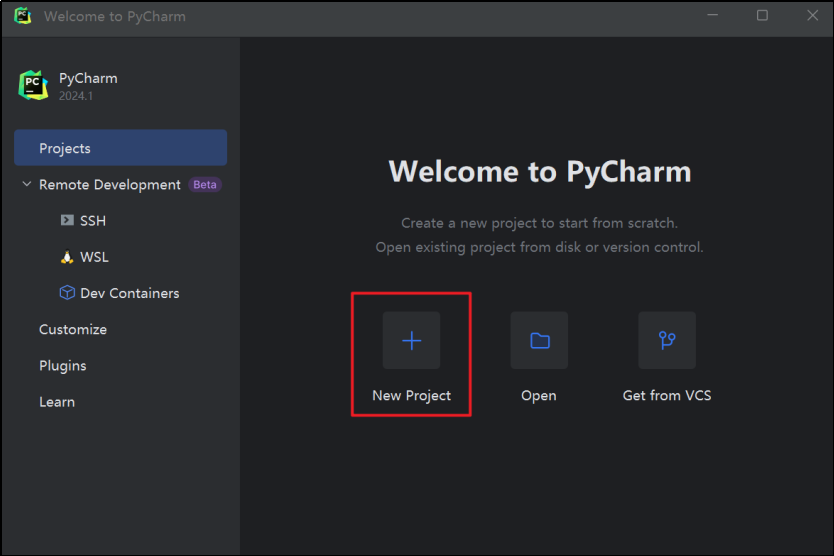Click the Get from VCS label

(x=667, y=395)
